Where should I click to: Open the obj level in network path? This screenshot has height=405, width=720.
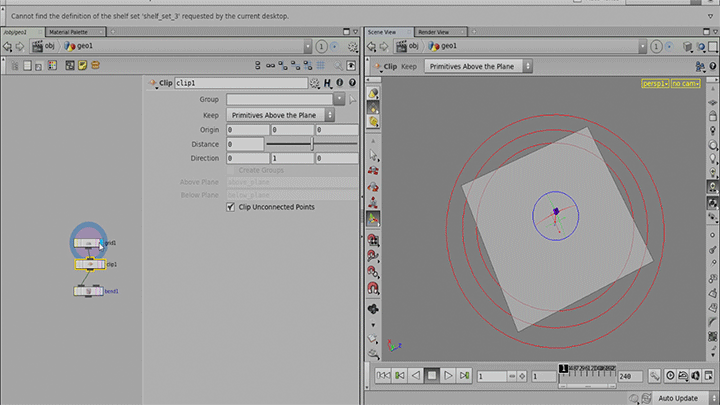(44, 46)
